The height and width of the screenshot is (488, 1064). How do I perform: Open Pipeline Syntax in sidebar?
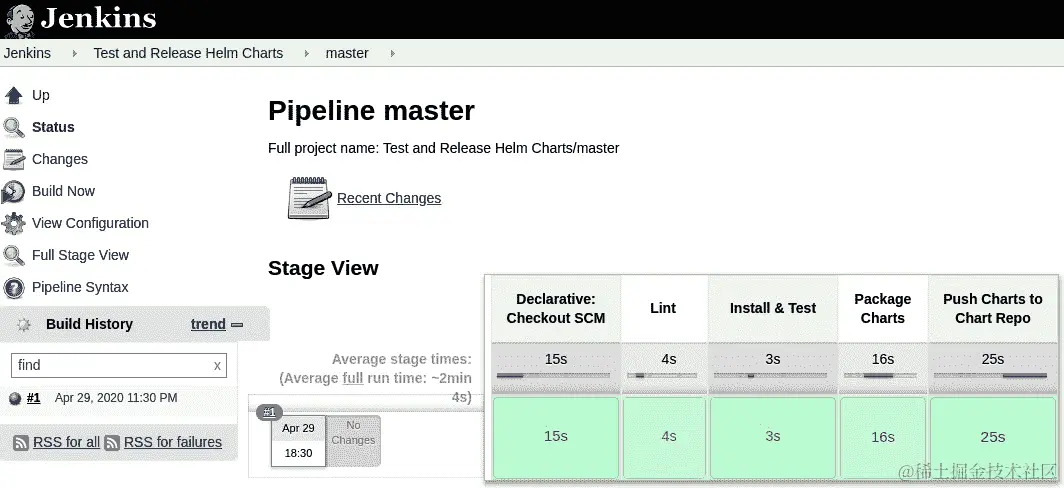click(x=80, y=287)
